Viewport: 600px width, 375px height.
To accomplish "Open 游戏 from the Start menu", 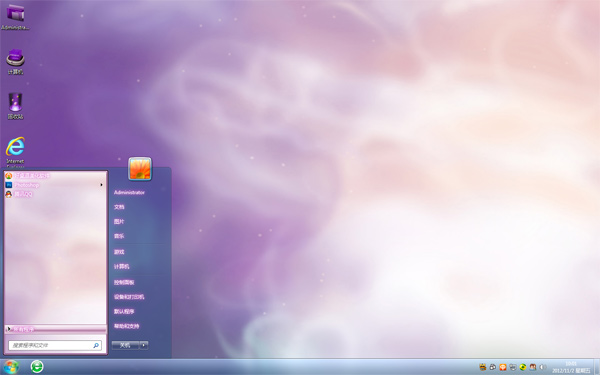I will (x=119, y=252).
